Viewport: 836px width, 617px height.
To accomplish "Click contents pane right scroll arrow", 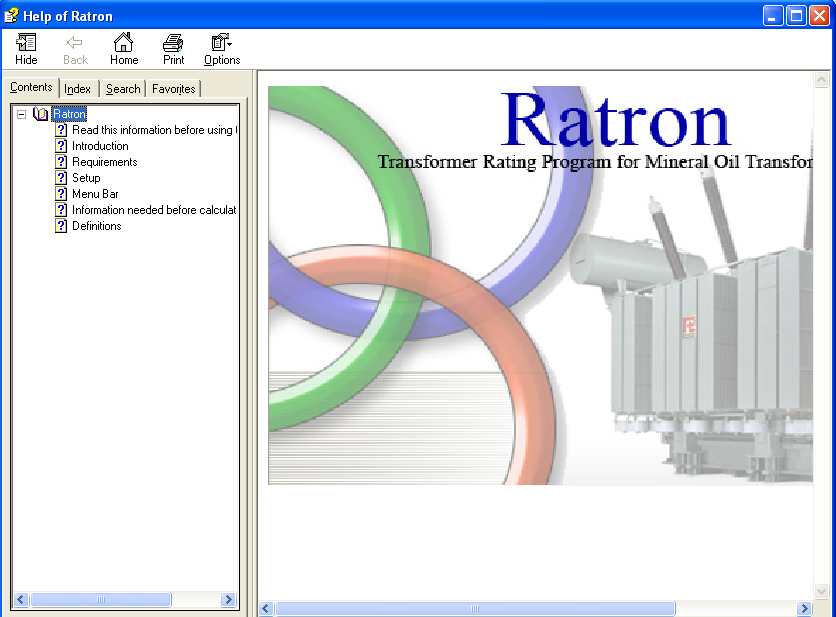I will [228, 599].
